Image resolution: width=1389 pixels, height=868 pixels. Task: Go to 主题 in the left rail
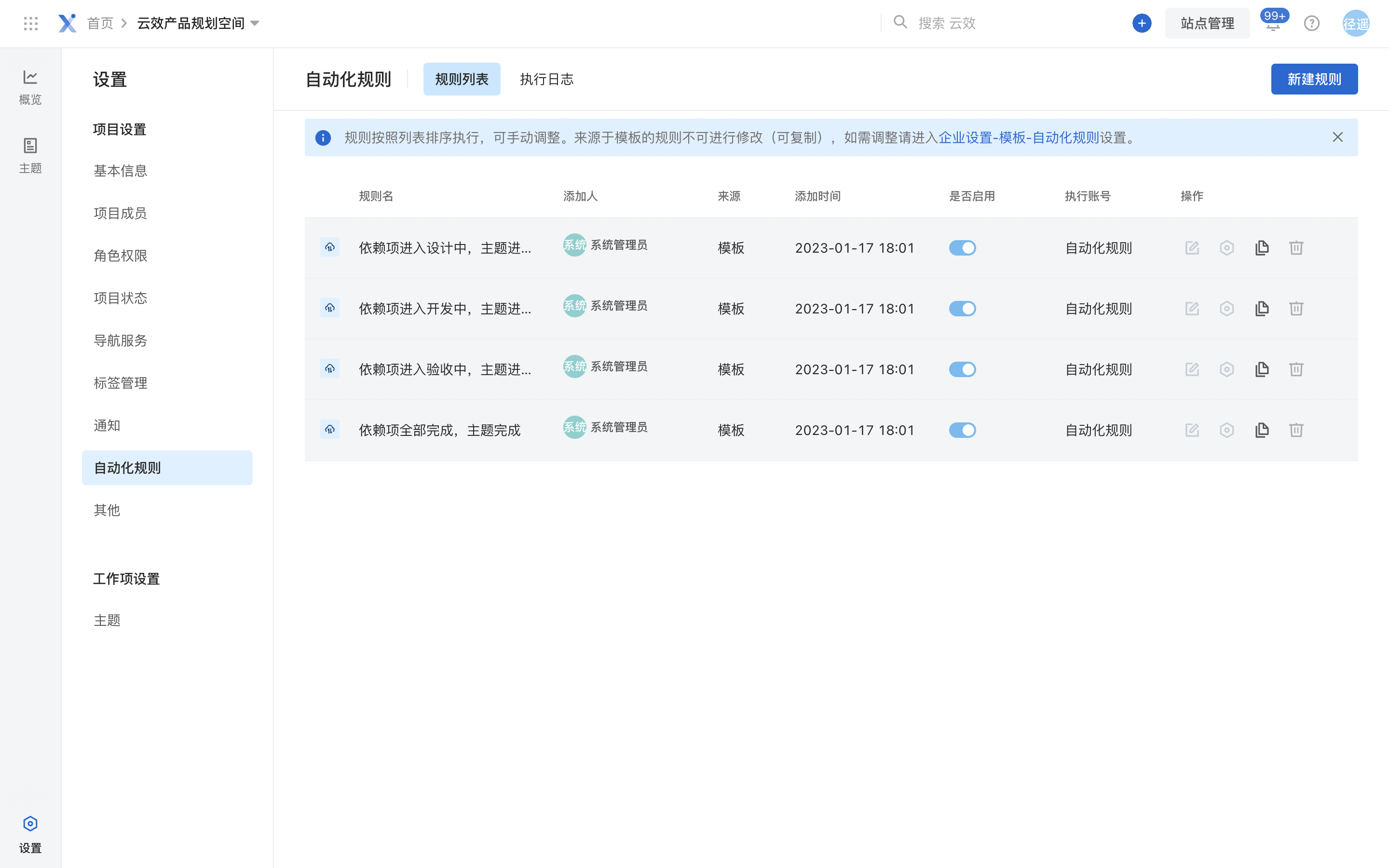pyautogui.click(x=30, y=156)
